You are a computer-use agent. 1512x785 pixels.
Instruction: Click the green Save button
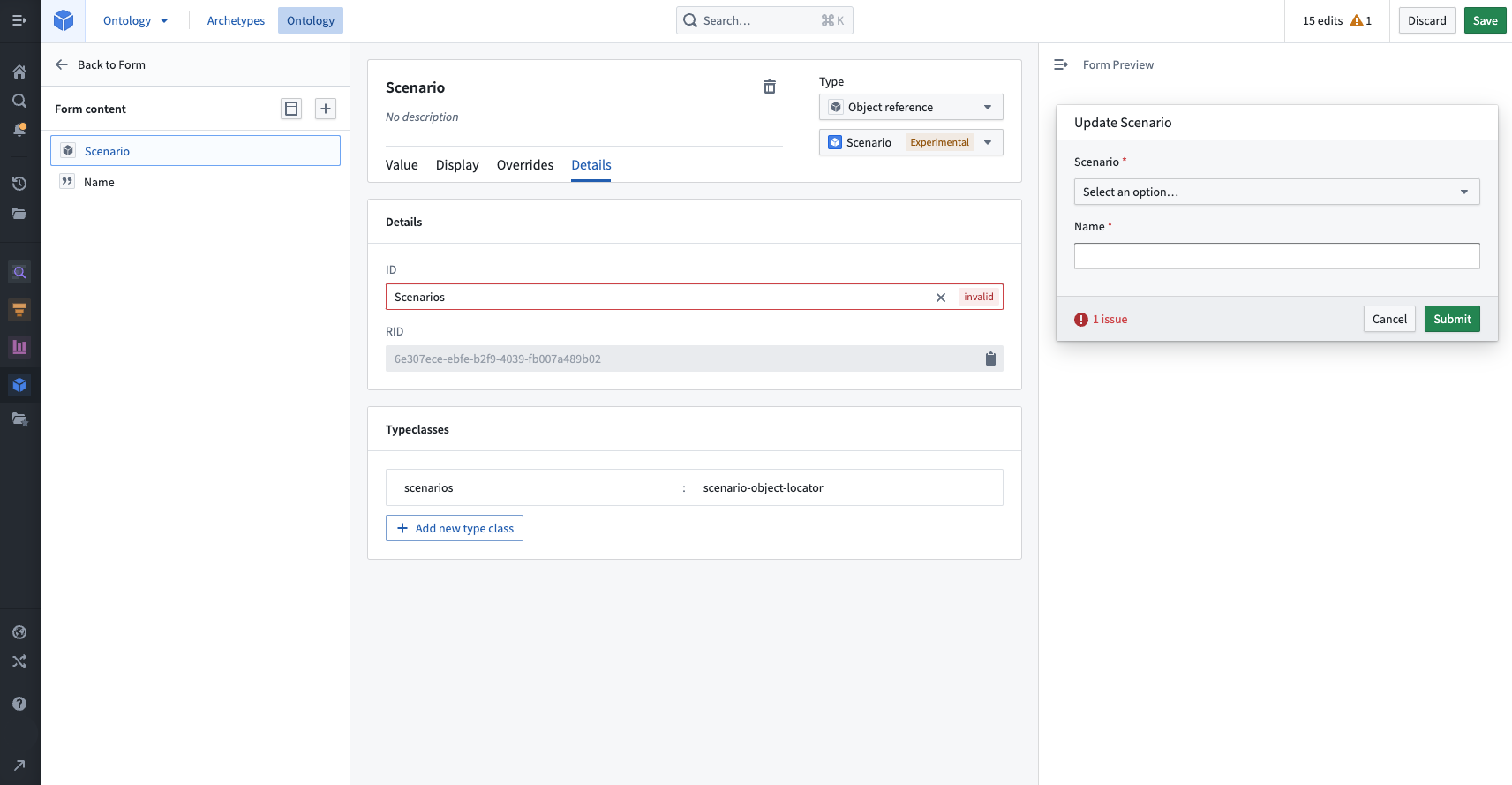pyautogui.click(x=1485, y=20)
